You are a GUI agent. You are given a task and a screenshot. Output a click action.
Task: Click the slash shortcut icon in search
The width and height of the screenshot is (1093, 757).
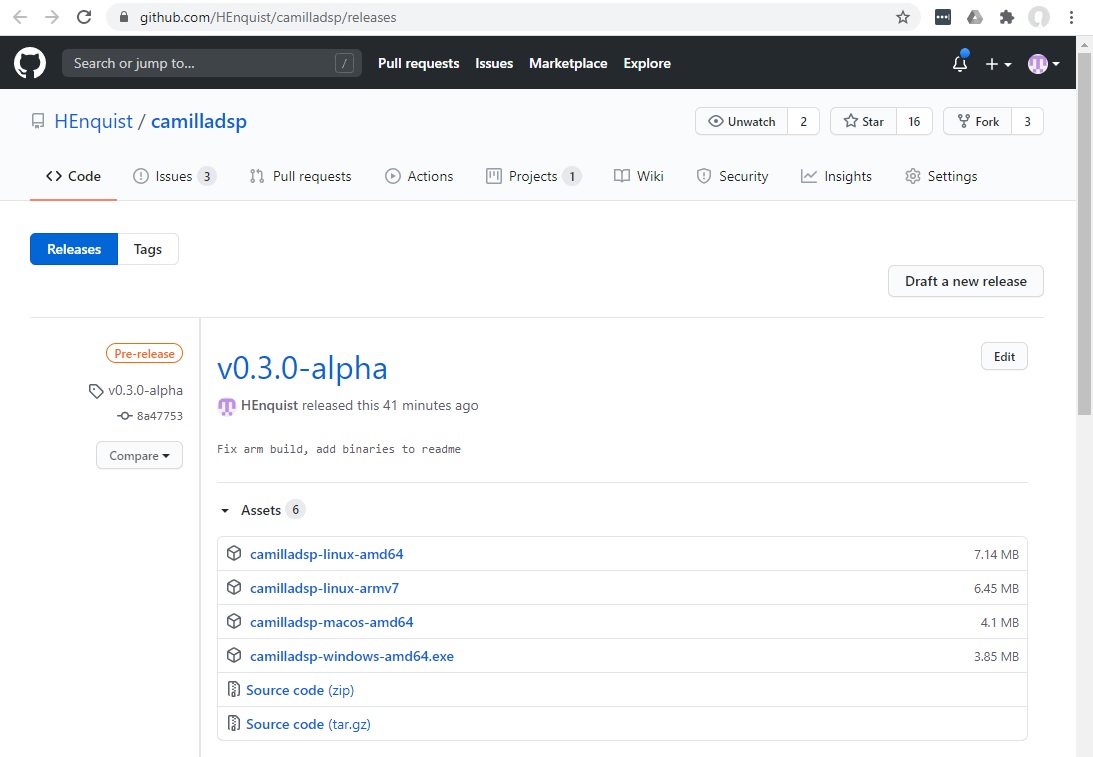click(344, 63)
